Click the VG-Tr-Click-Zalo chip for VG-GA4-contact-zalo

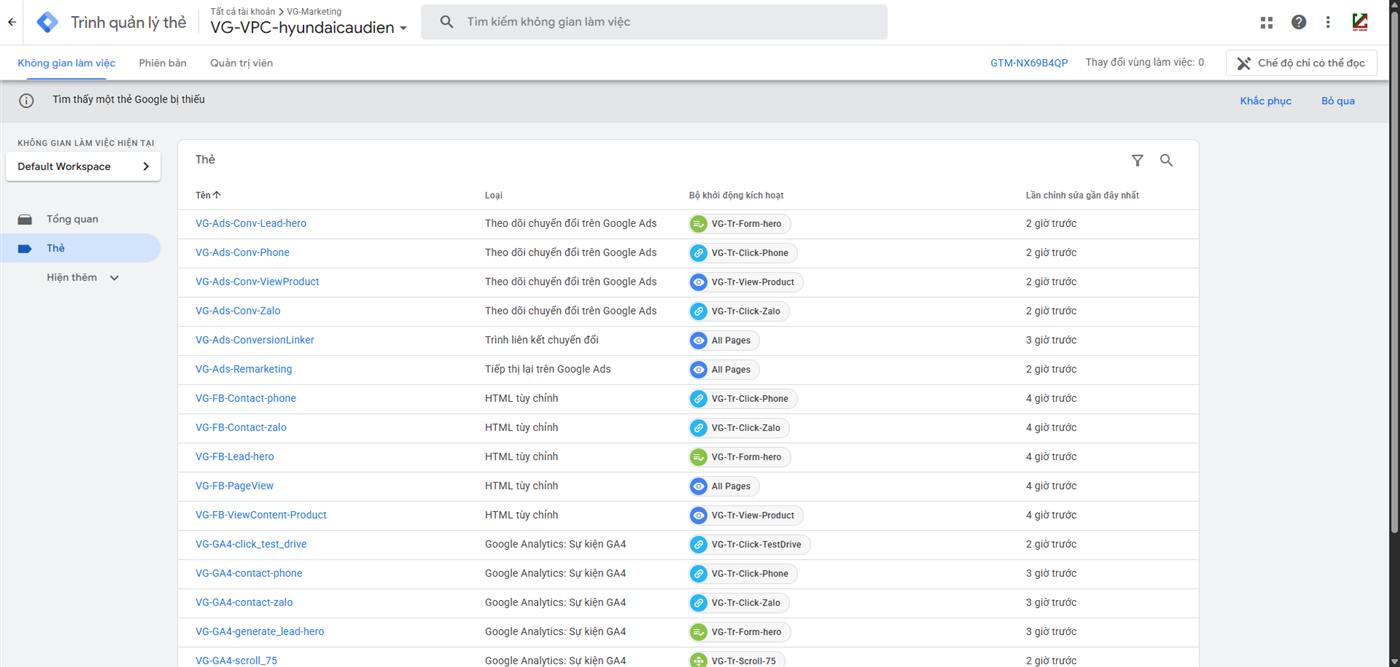(x=739, y=603)
